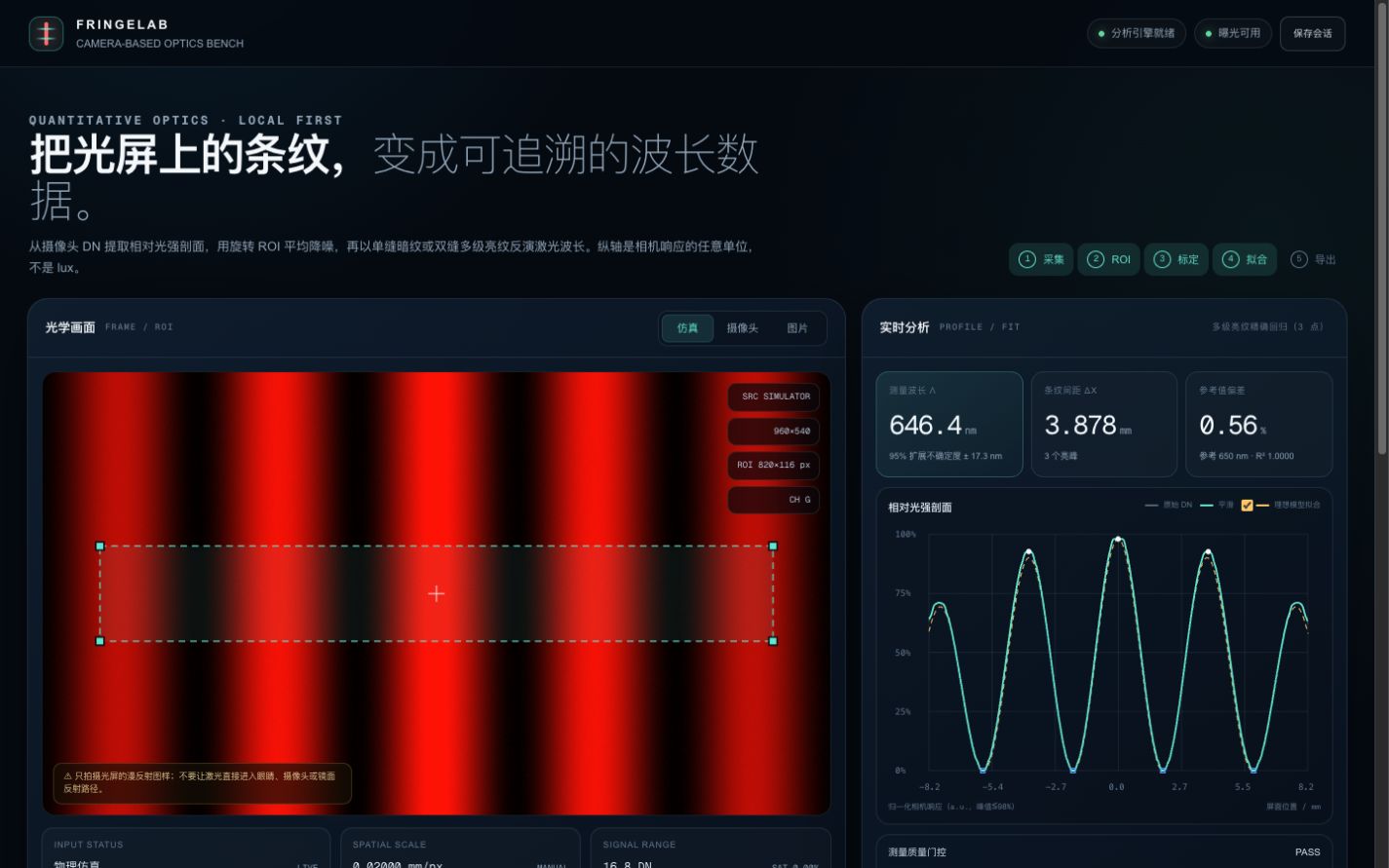Click the PASS label in 测量质量门控

click(x=1307, y=851)
